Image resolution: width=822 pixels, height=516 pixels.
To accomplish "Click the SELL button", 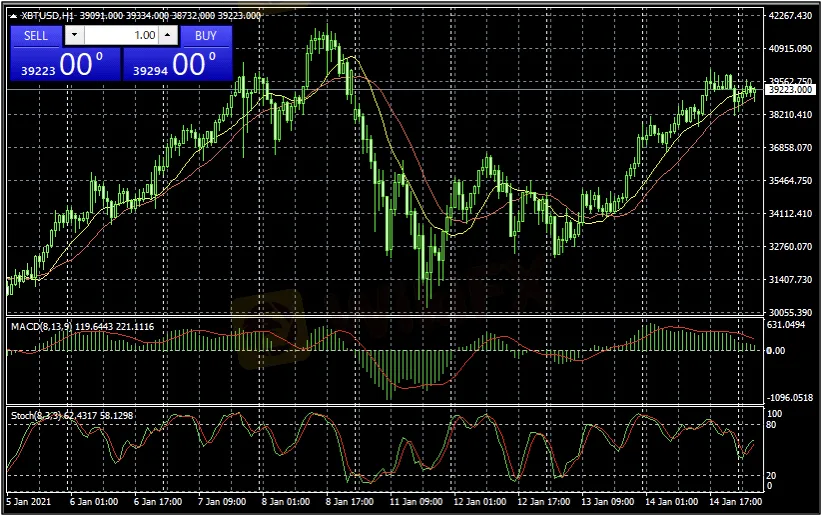I will [35, 35].
